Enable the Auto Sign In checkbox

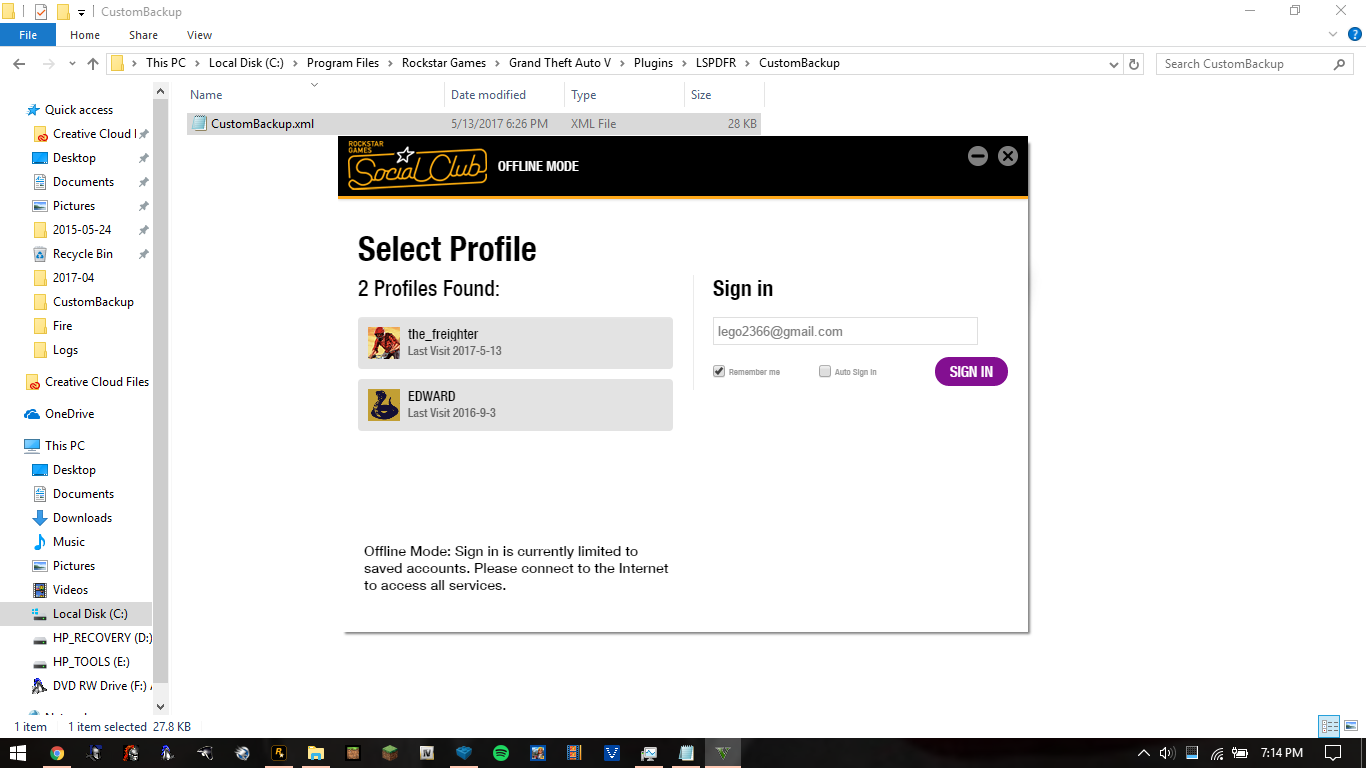825,372
